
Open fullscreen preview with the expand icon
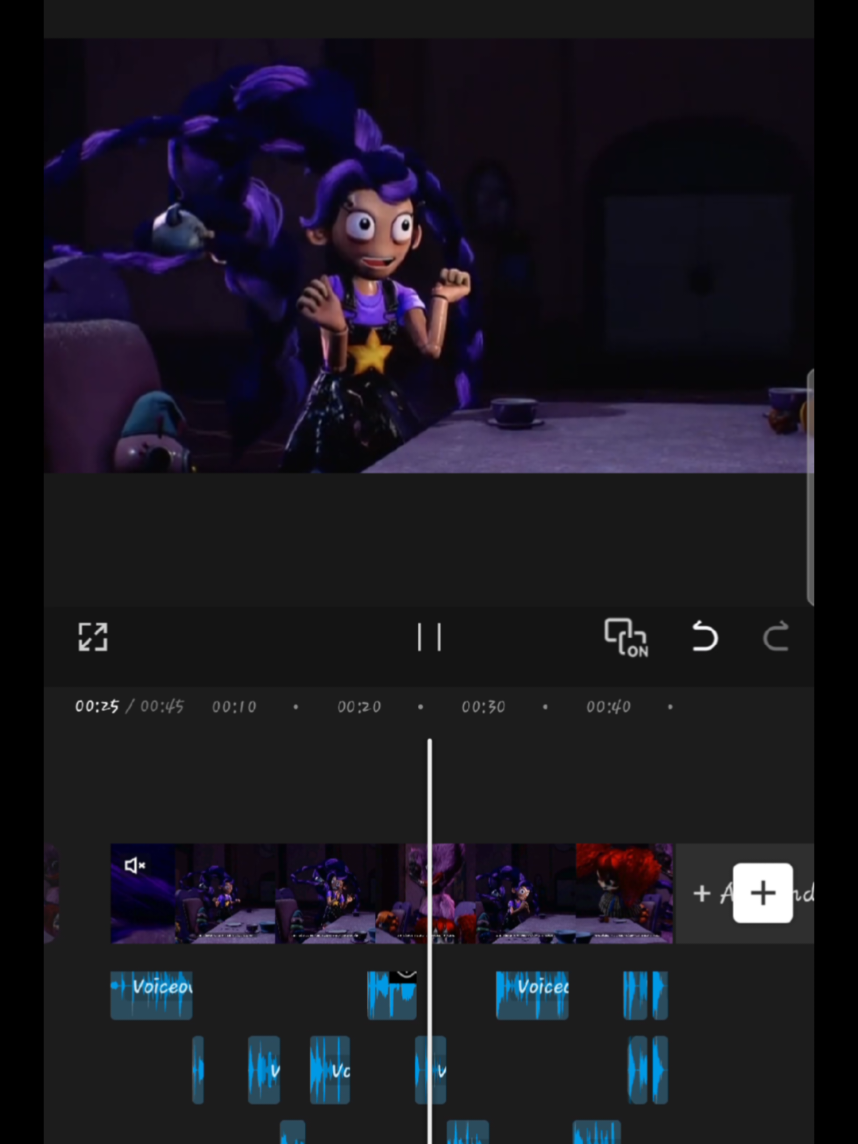point(93,637)
